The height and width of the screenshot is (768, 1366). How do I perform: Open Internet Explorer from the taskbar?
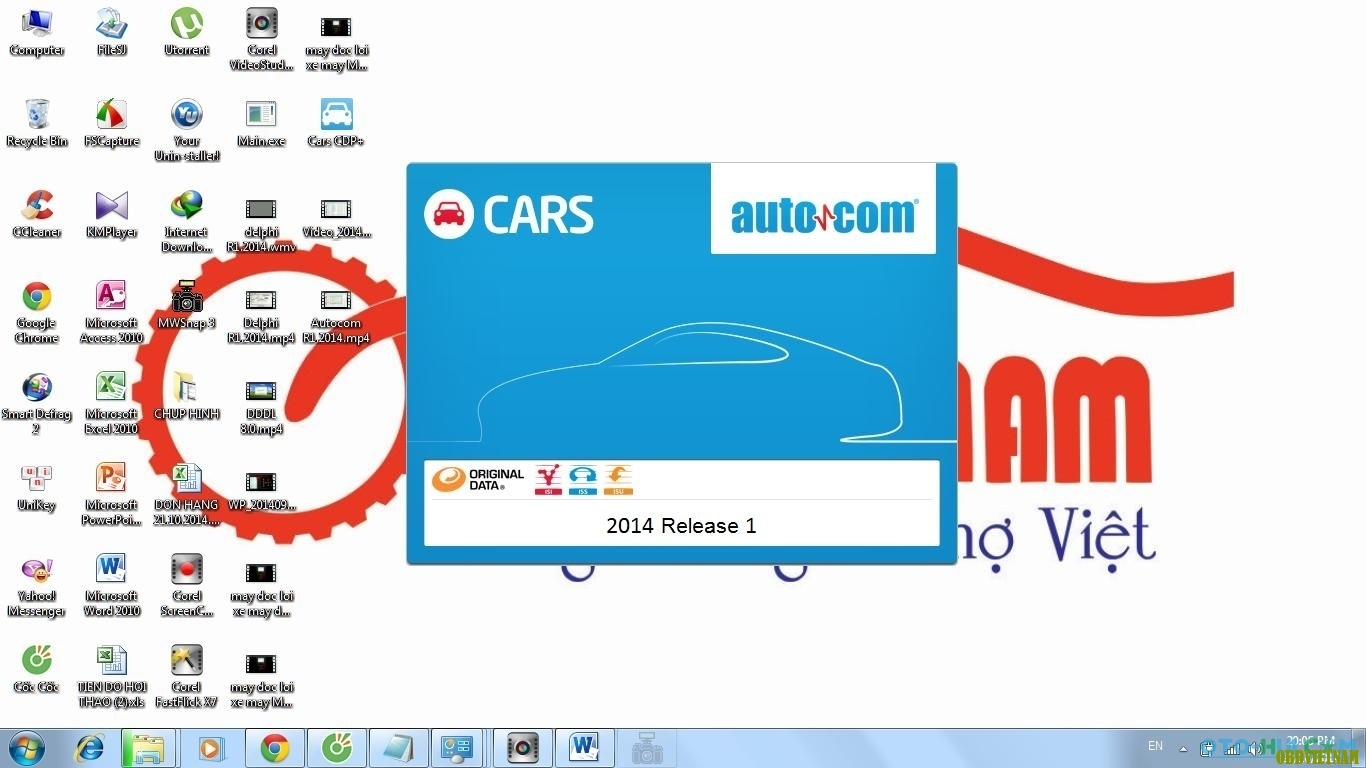tap(89, 748)
